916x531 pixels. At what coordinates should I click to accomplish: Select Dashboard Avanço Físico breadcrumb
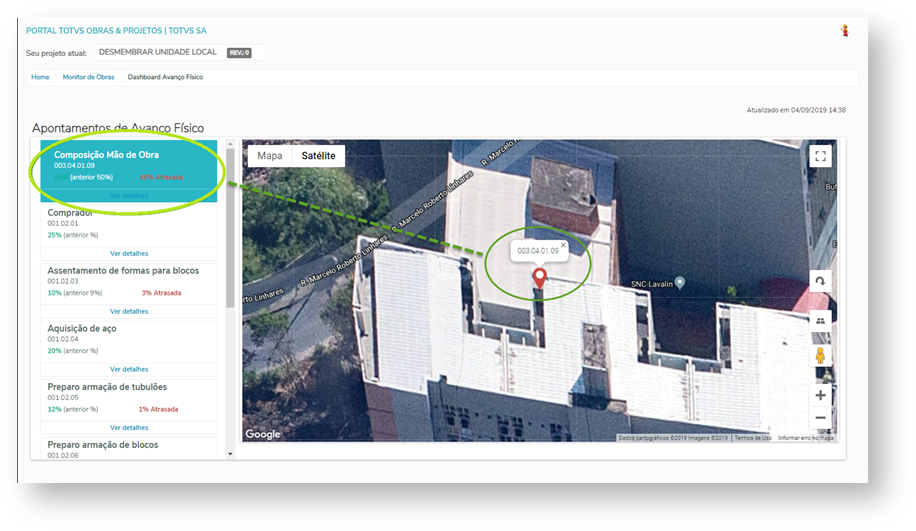(165, 77)
